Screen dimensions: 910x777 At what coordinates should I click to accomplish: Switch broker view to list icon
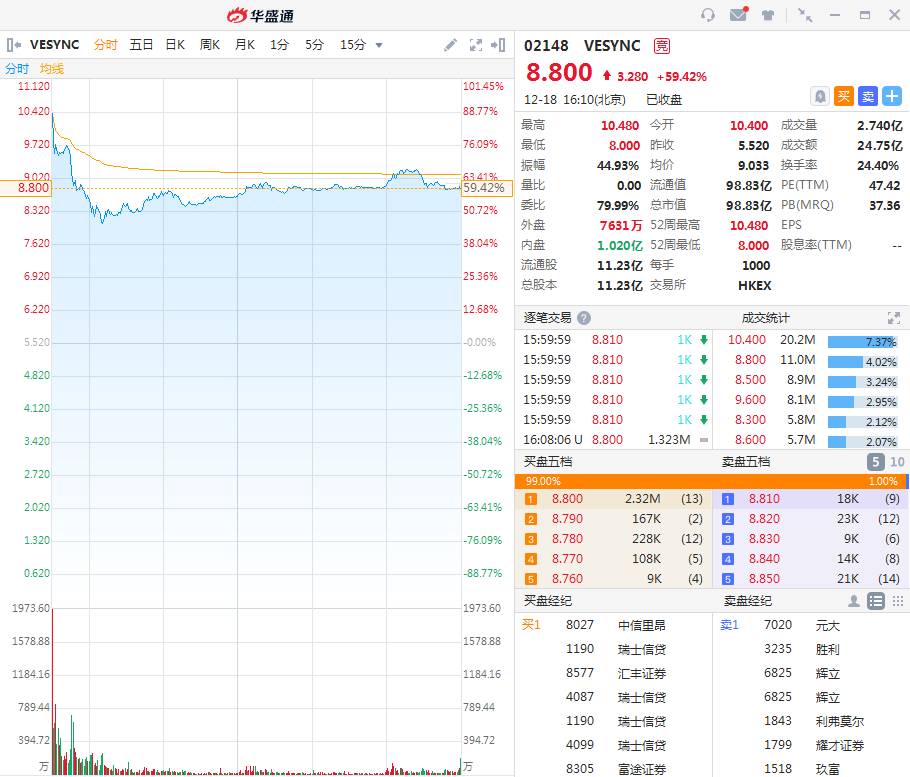pyautogui.click(x=876, y=601)
